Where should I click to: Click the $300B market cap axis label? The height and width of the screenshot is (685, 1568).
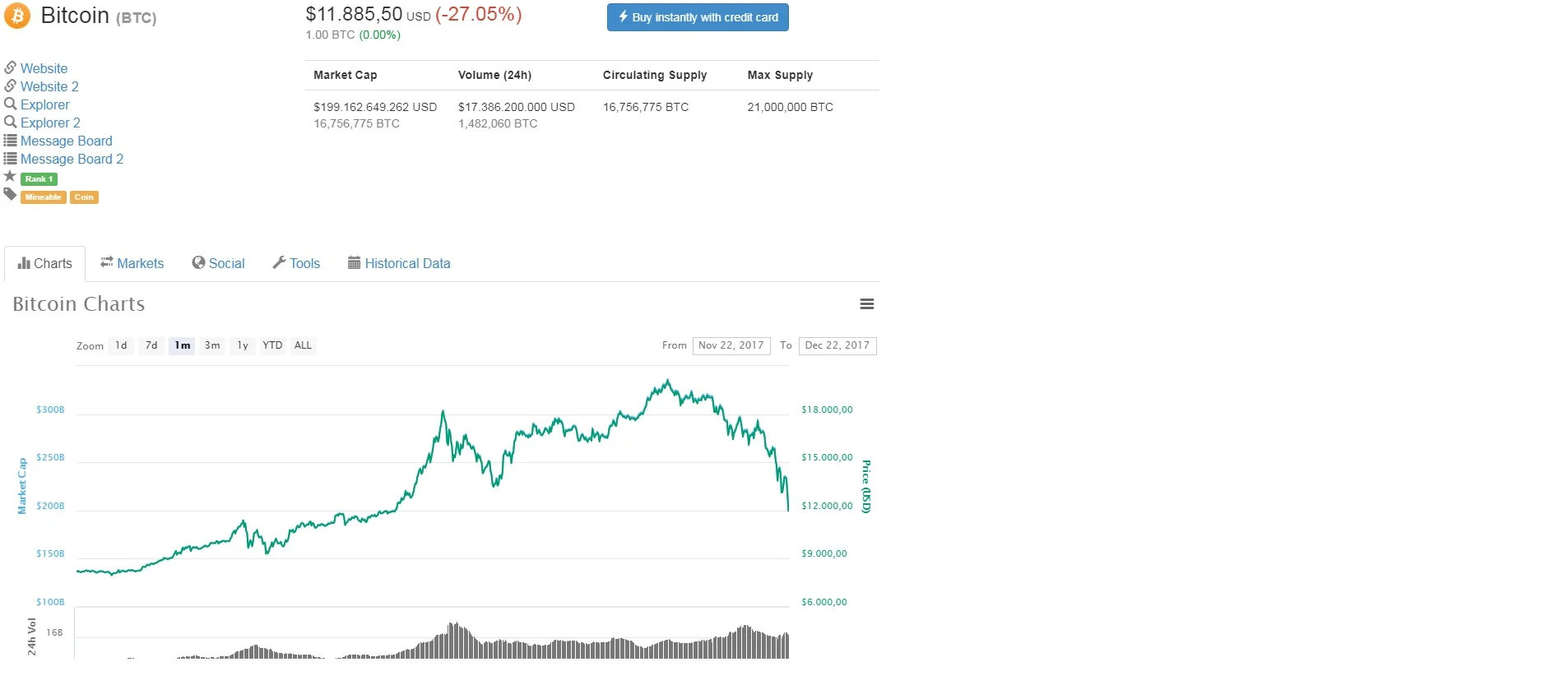tap(50, 410)
